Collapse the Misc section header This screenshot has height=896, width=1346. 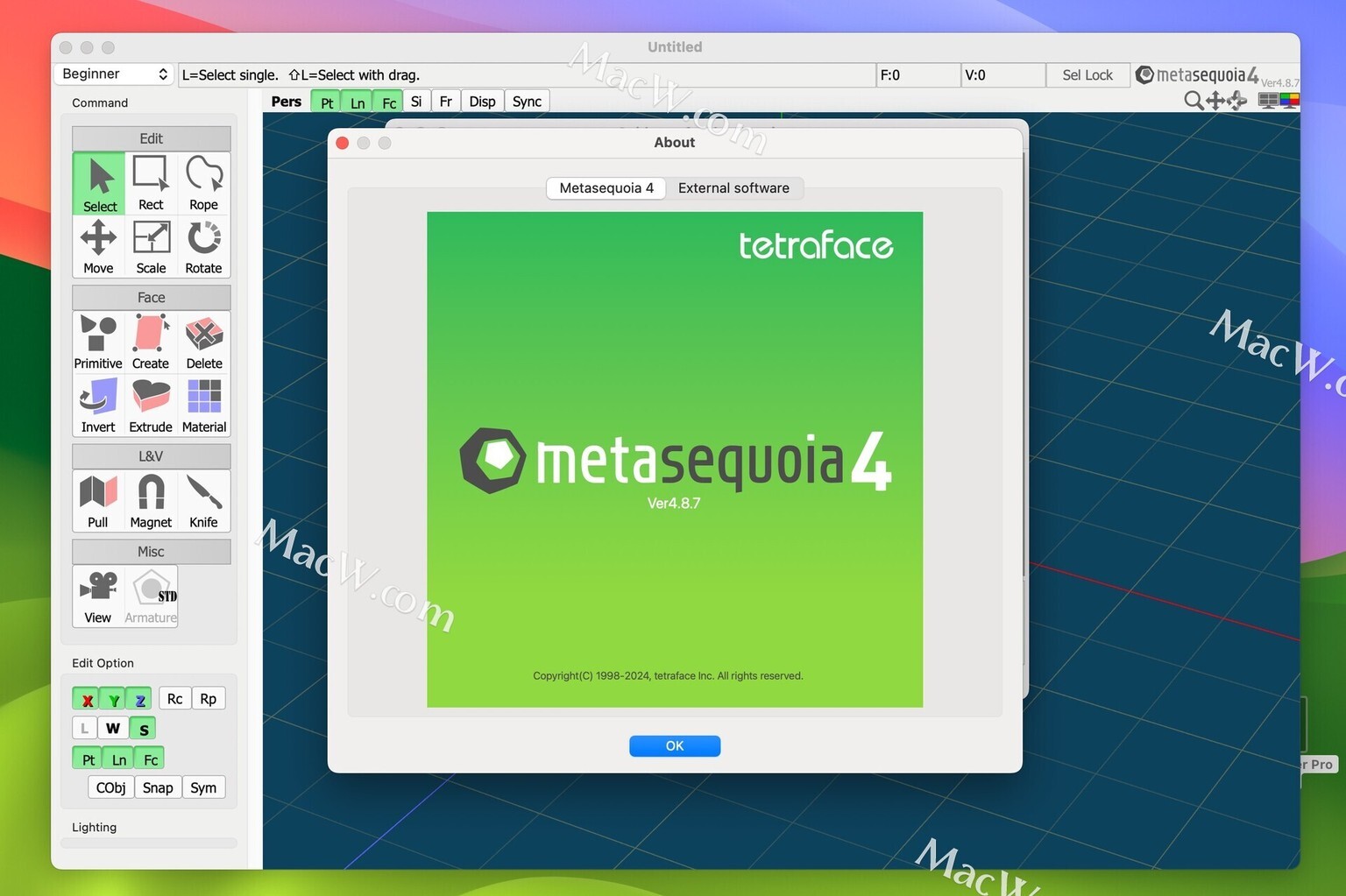(151, 551)
